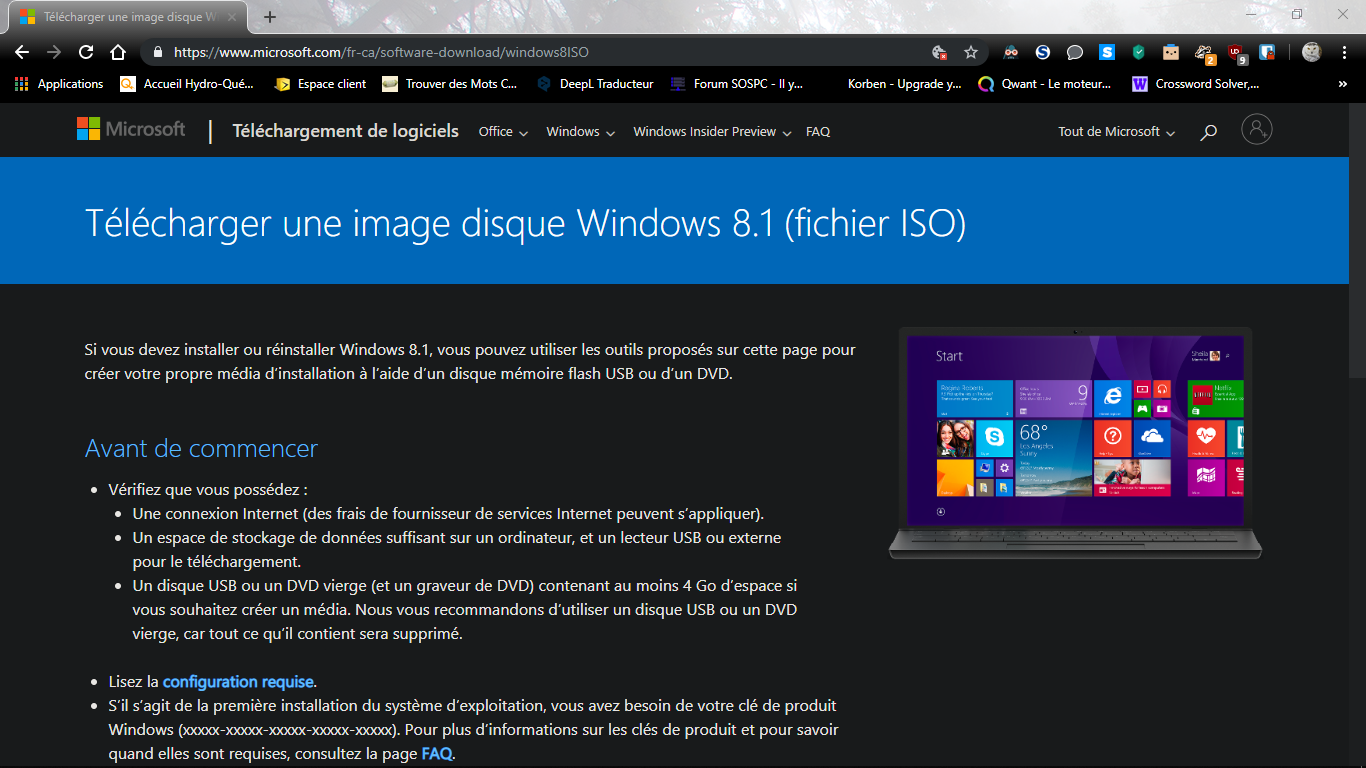The height and width of the screenshot is (768, 1366).
Task: Open the extension with orange 2 badge
Action: (x=1204, y=53)
